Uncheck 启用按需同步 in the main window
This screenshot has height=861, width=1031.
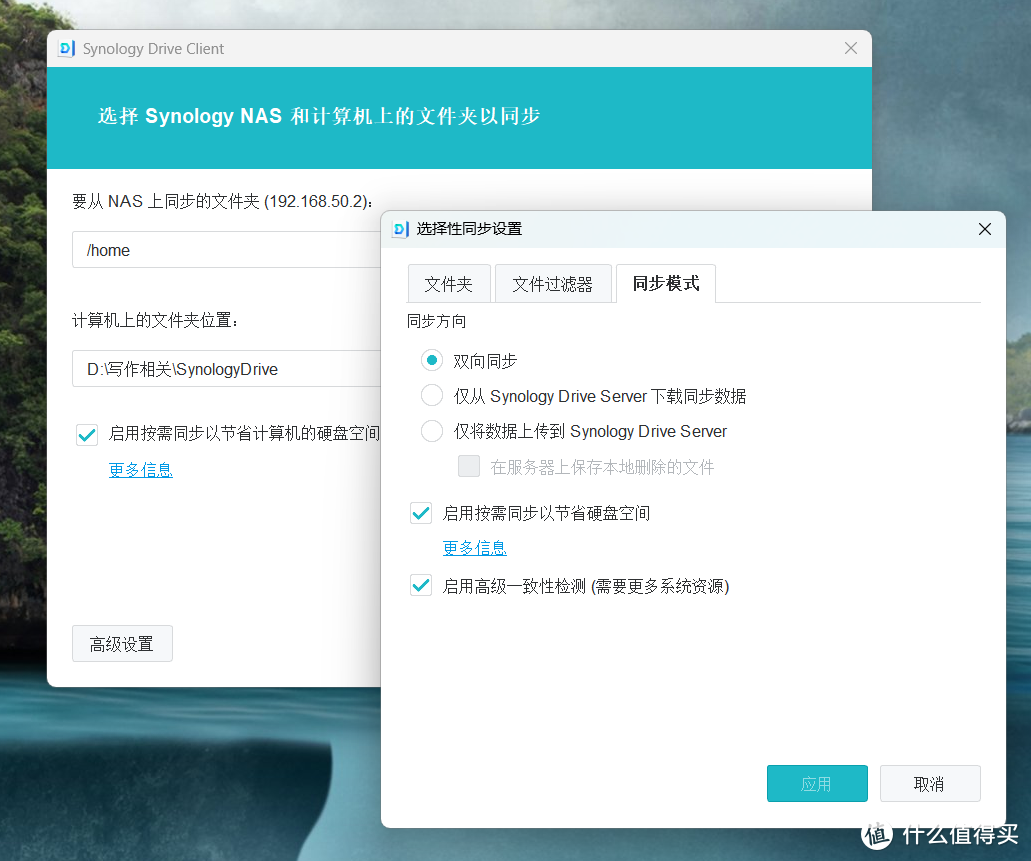point(86,434)
